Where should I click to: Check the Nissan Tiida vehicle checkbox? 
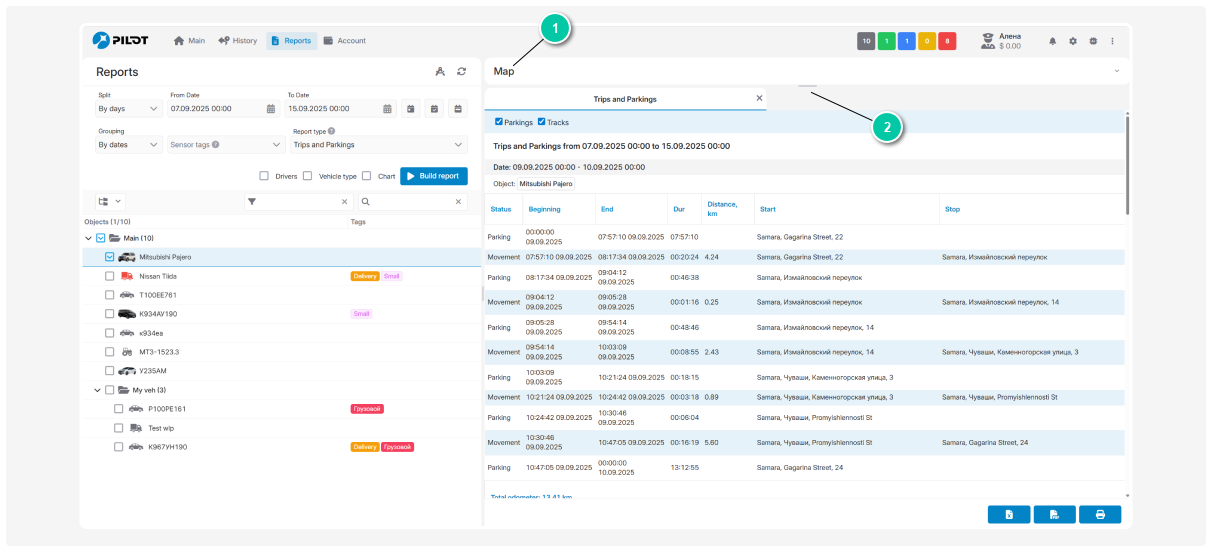110,276
